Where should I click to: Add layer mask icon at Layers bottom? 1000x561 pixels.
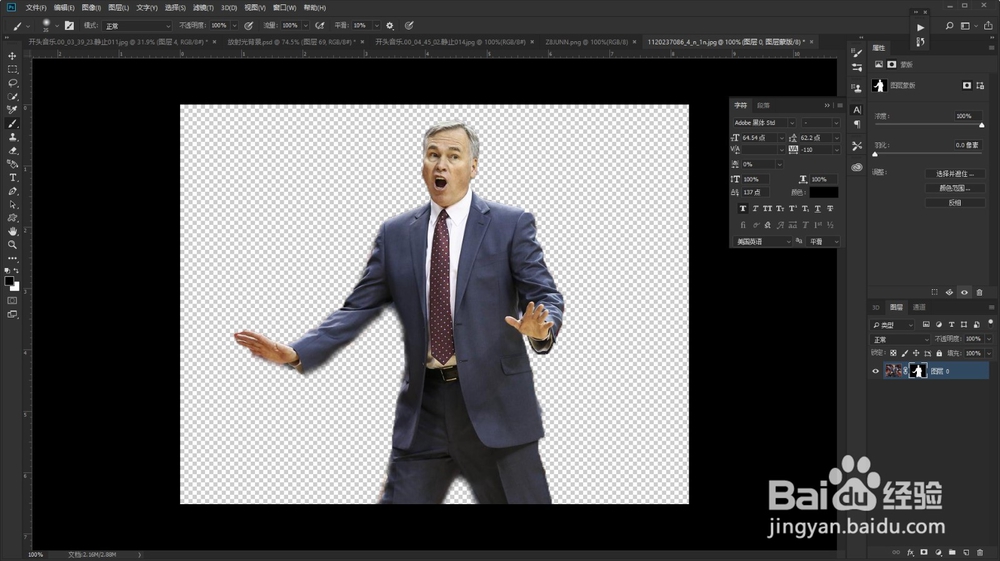(924, 552)
